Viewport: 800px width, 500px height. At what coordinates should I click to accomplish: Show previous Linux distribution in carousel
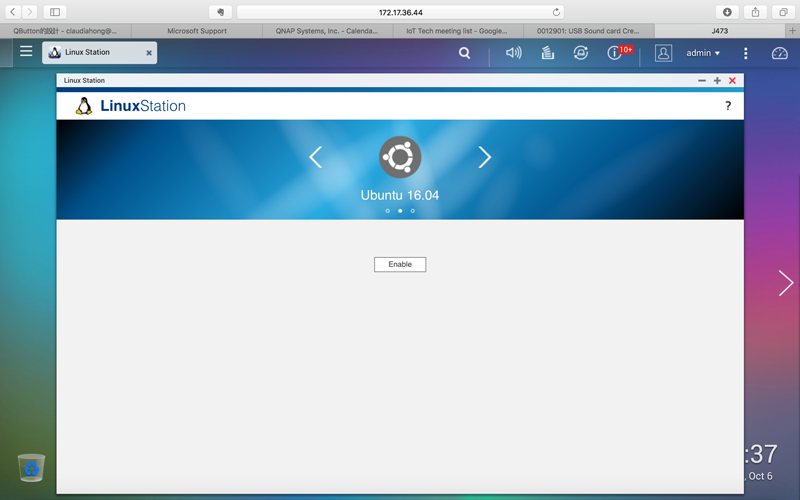point(316,157)
